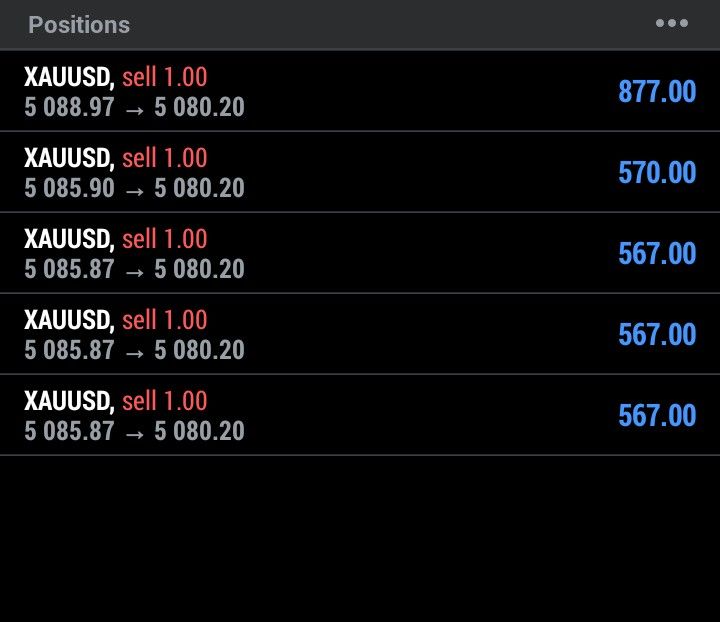Tap the XAUUSD symbol in the fourth position
Image resolution: width=720 pixels, height=622 pixels.
(68, 320)
